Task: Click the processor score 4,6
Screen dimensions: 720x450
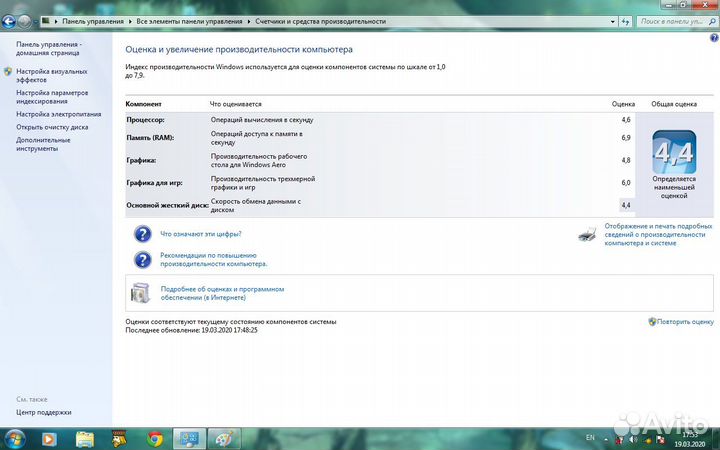Action: tap(626, 119)
